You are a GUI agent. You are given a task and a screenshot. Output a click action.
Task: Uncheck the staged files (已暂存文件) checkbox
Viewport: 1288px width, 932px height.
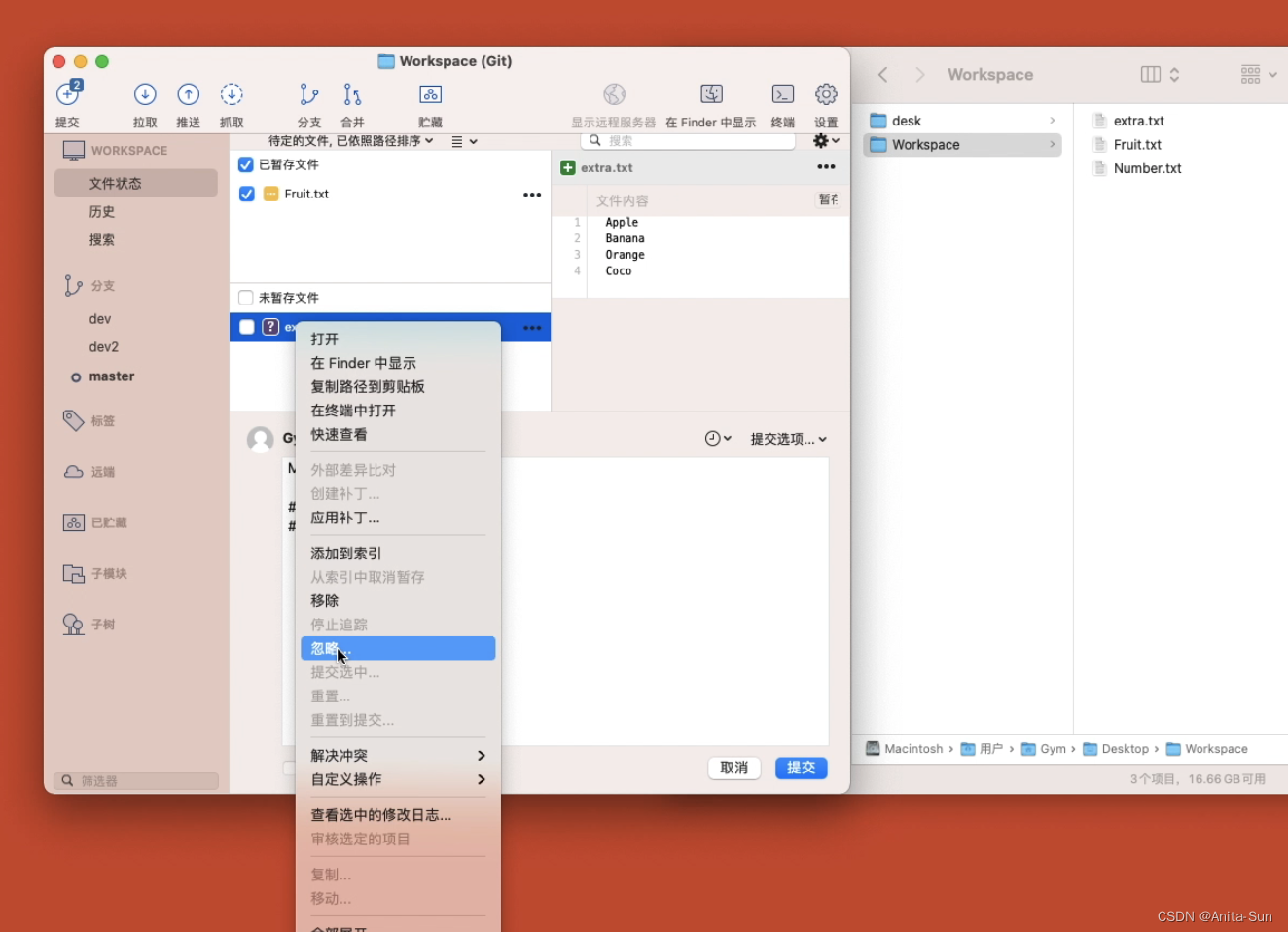pos(246,164)
